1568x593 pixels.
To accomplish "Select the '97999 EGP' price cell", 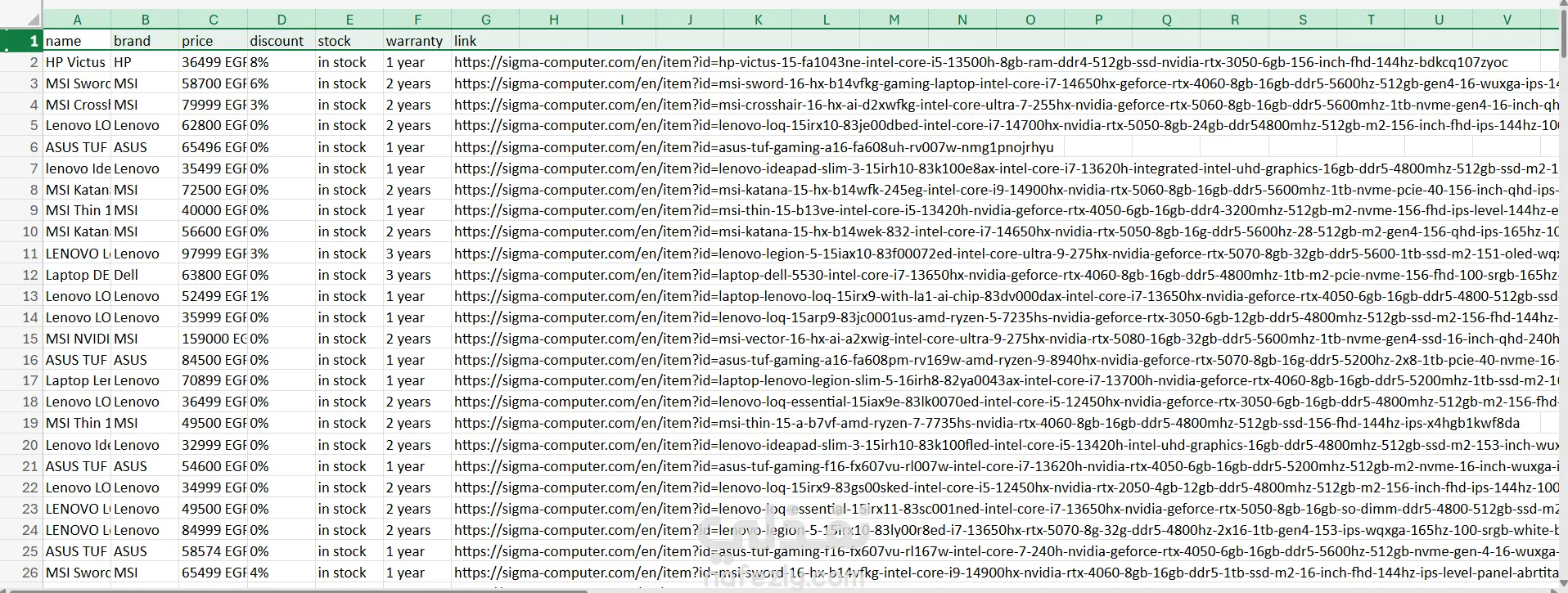I will (213, 254).
